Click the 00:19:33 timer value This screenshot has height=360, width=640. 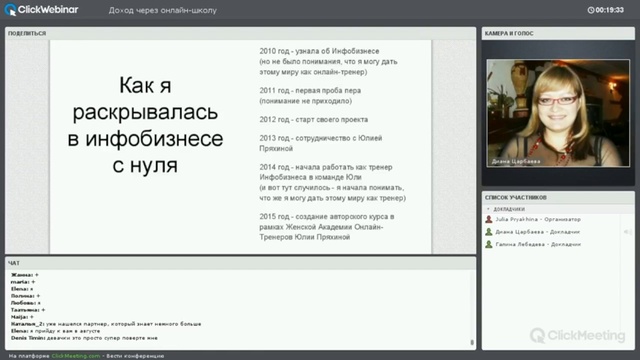pos(609,10)
